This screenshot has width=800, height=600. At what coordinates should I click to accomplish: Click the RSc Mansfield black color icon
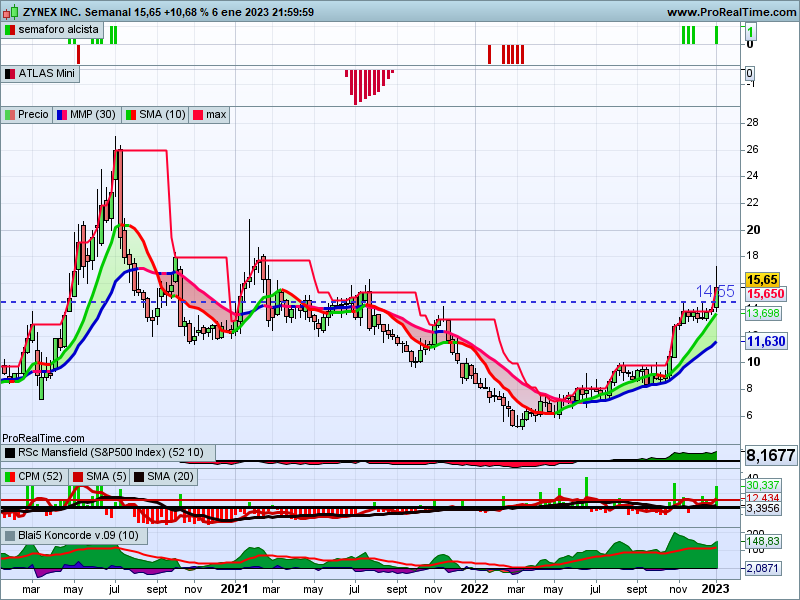click(x=10, y=453)
